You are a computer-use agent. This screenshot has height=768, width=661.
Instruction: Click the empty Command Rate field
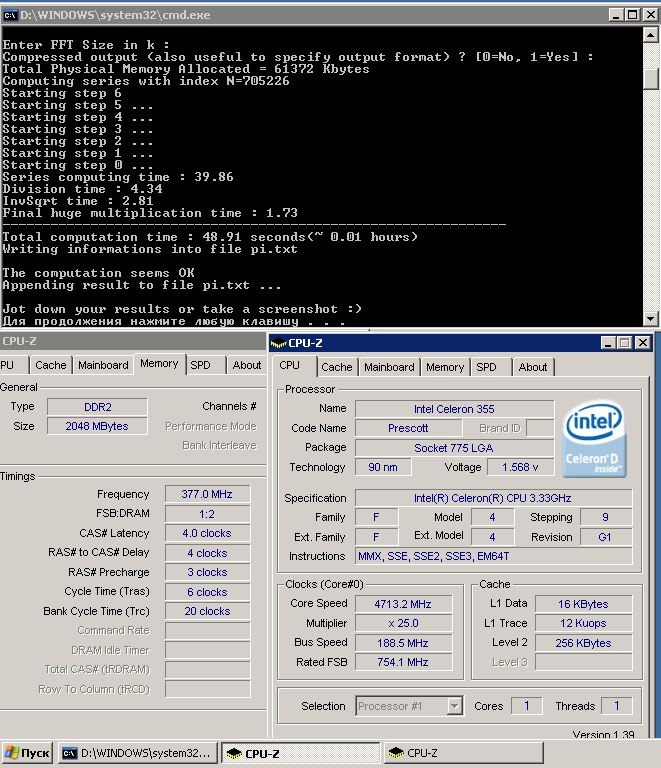tap(208, 631)
